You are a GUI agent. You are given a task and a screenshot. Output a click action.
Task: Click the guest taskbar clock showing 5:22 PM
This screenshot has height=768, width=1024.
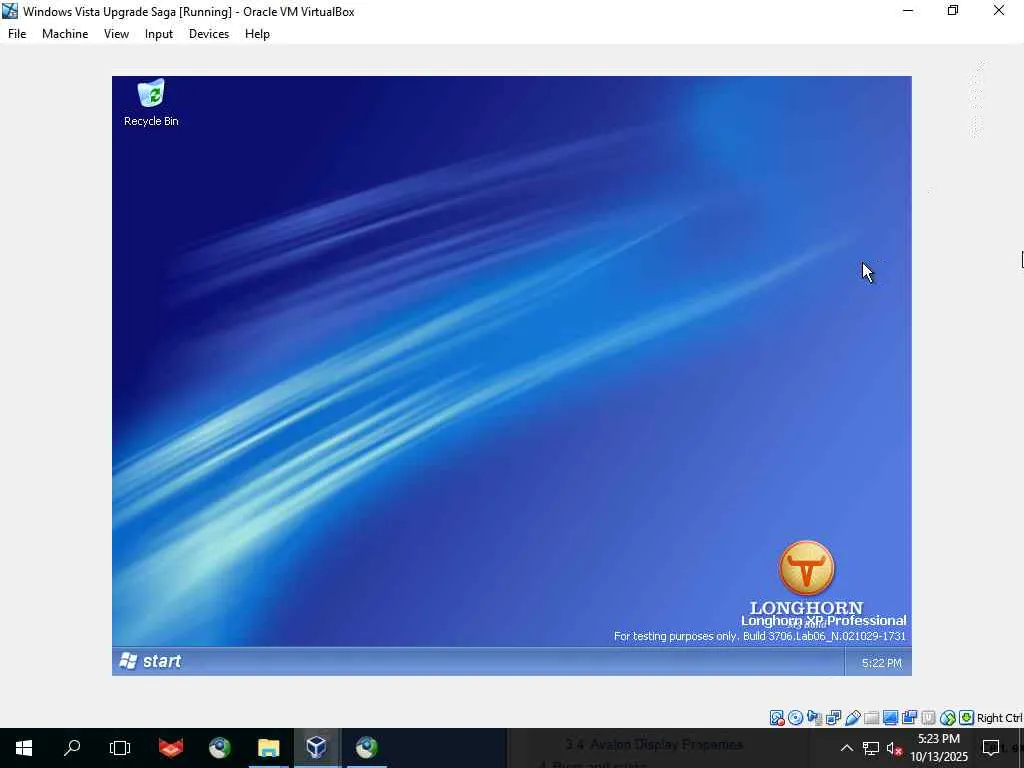(x=881, y=663)
